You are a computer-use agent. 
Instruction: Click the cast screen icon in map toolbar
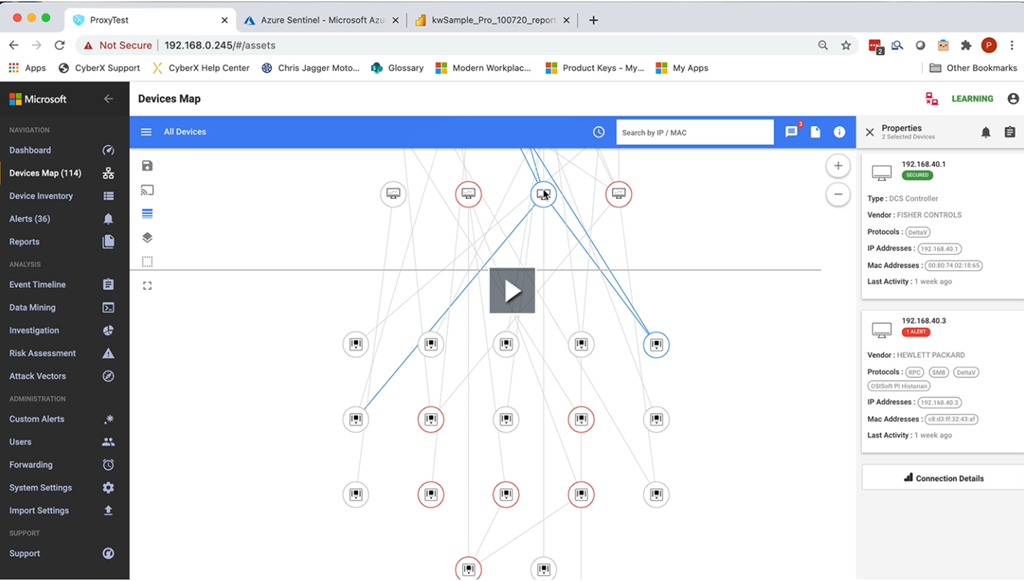click(x=147, y=190)
